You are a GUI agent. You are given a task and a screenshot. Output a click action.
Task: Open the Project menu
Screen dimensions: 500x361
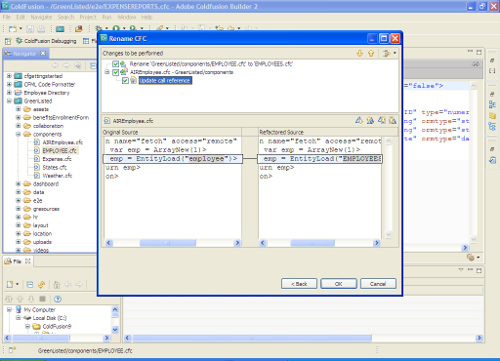pos(88,17)
